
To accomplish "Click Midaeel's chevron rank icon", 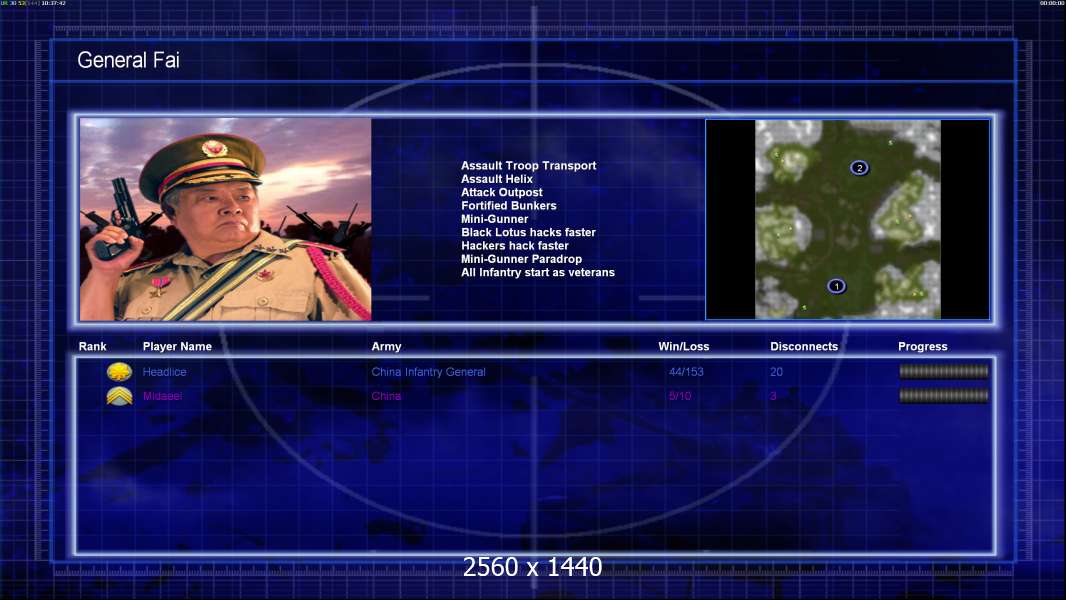I will (x=120, y=396).
